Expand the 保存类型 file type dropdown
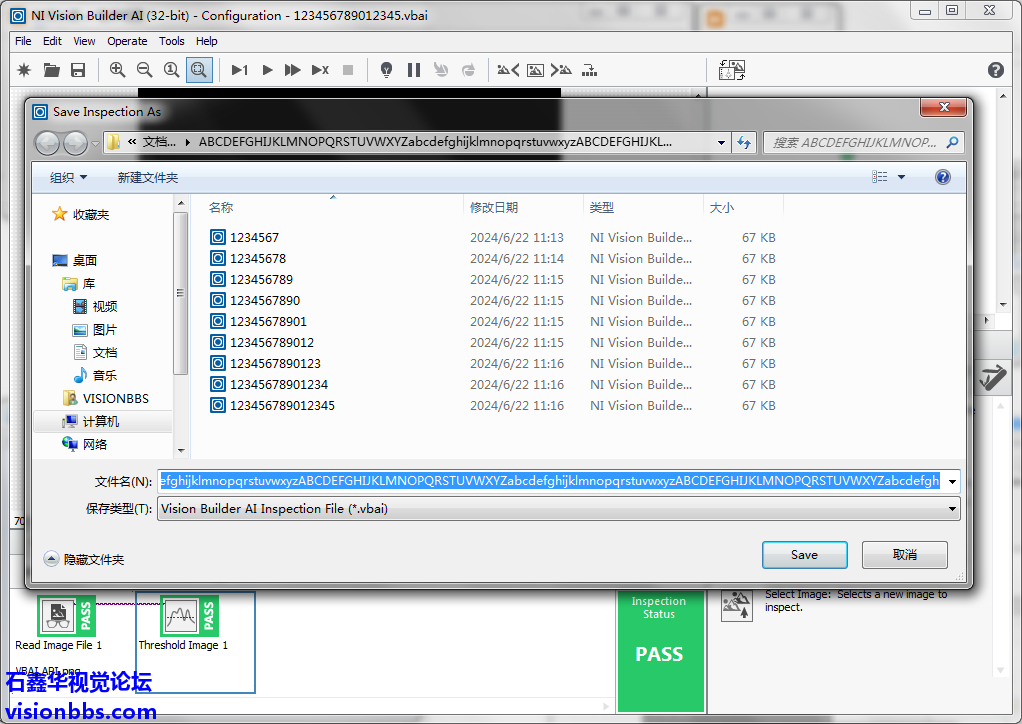 952,509
